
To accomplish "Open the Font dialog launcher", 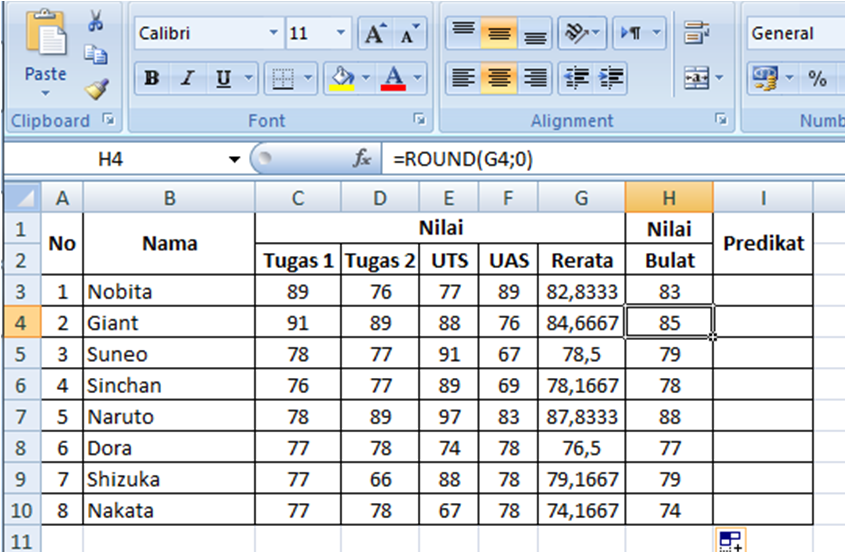I will (x=419, y=119).
